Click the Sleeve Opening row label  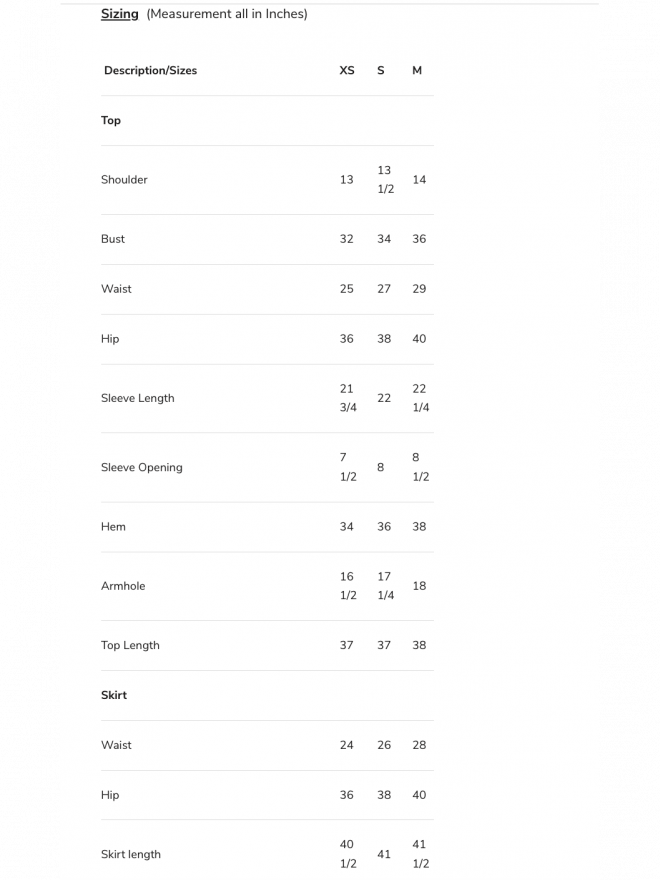[x=141, y=467]
